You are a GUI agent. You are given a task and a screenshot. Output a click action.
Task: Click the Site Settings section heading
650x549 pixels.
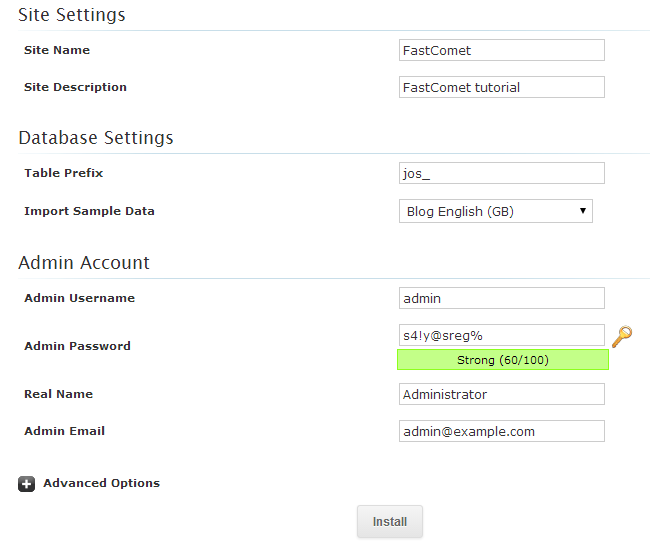(72, 15)
